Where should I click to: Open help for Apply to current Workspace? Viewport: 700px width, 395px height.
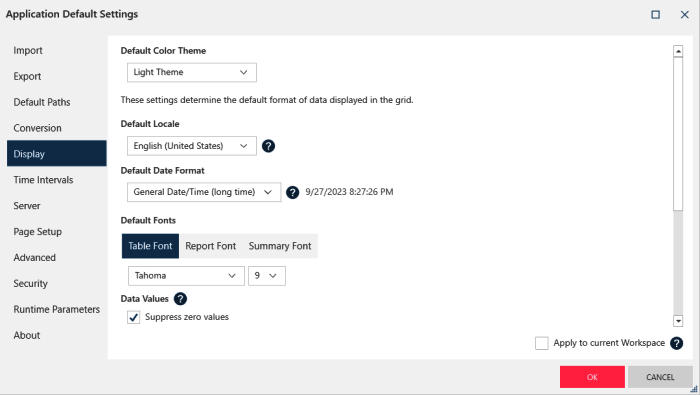tap(676, 343)
